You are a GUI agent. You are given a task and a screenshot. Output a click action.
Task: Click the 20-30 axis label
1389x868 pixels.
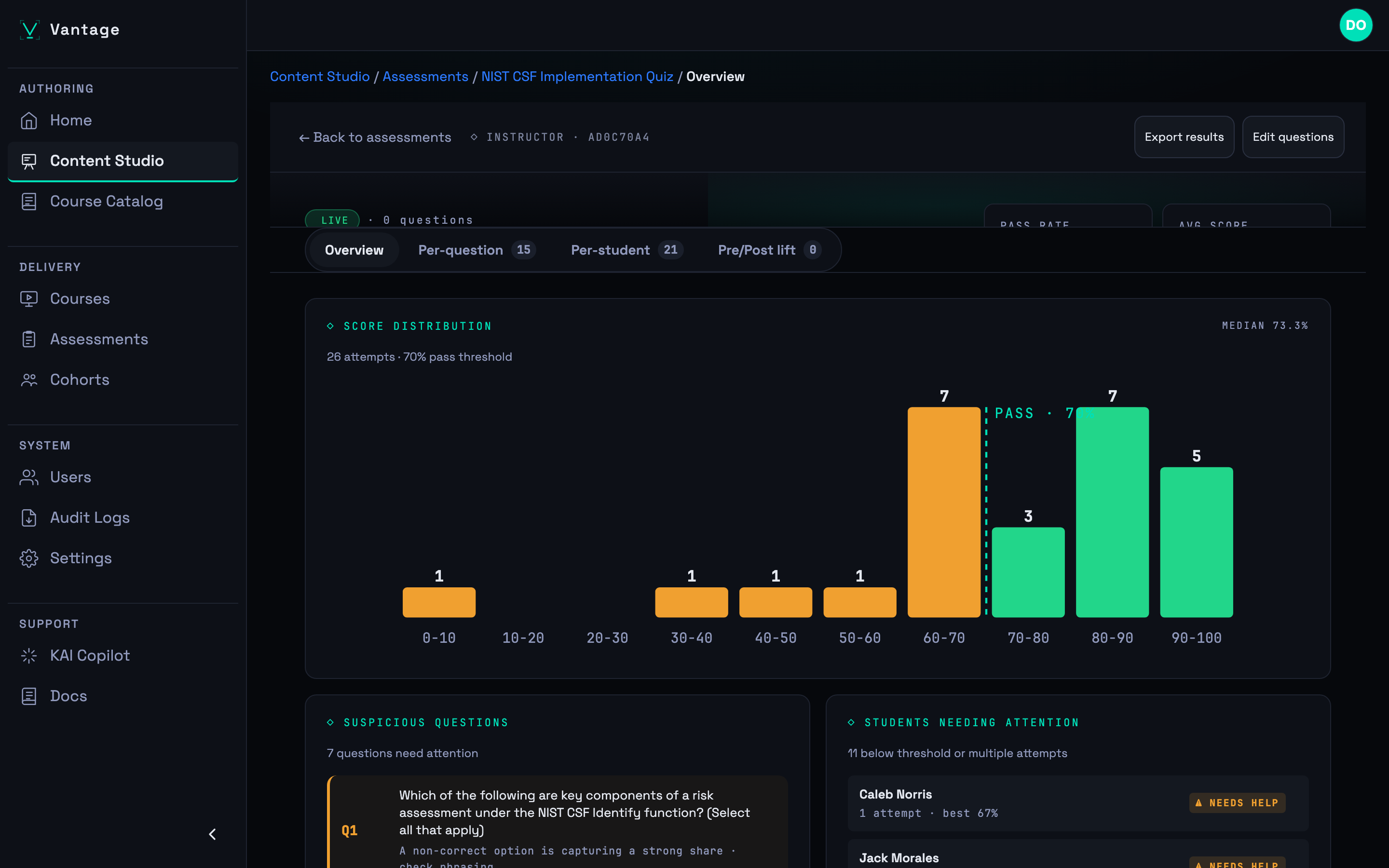click(x=607, y=638)
